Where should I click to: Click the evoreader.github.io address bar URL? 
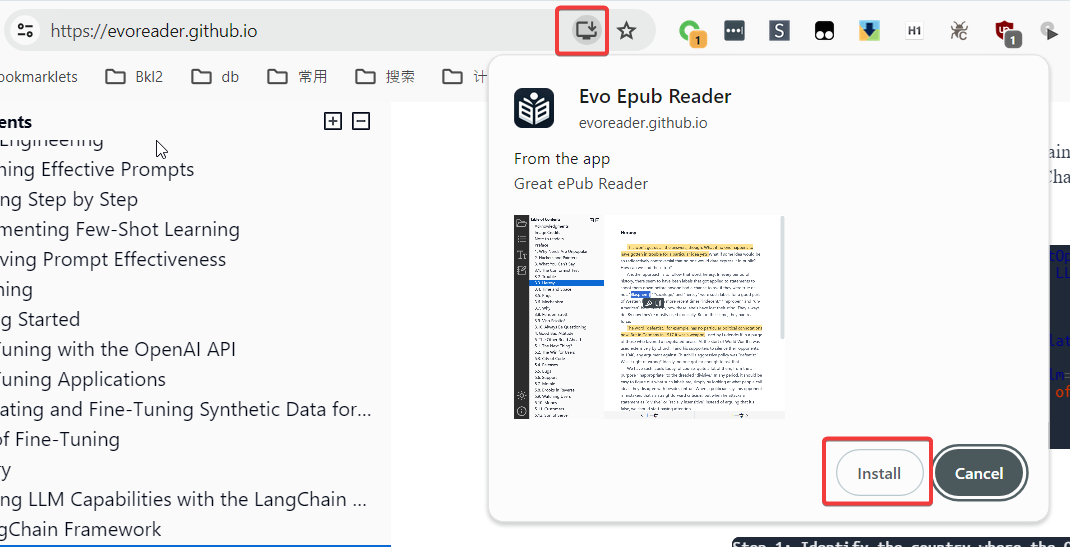(154, 31)
